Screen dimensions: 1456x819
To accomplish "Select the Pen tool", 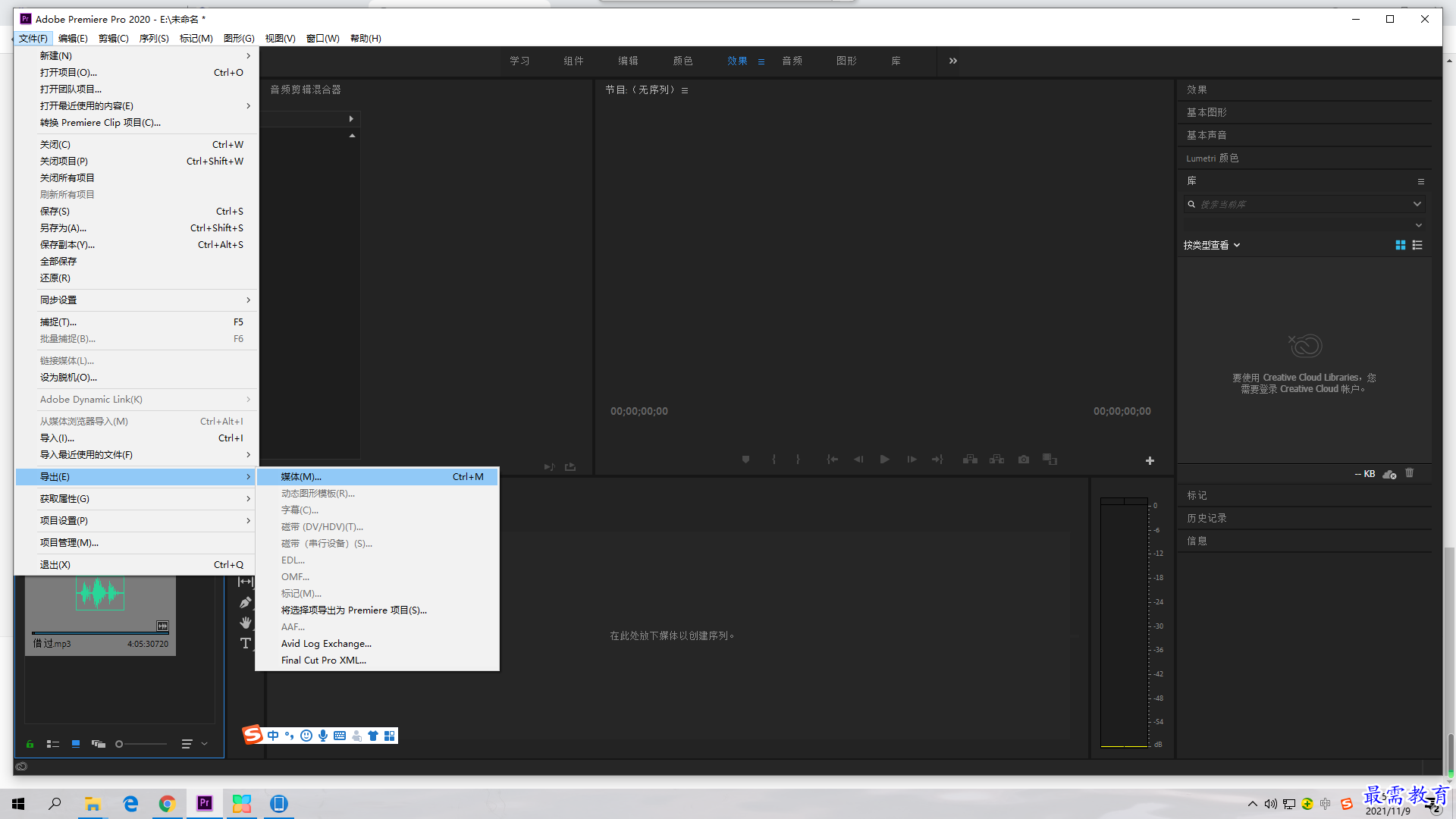I will [x=245, y=602].
